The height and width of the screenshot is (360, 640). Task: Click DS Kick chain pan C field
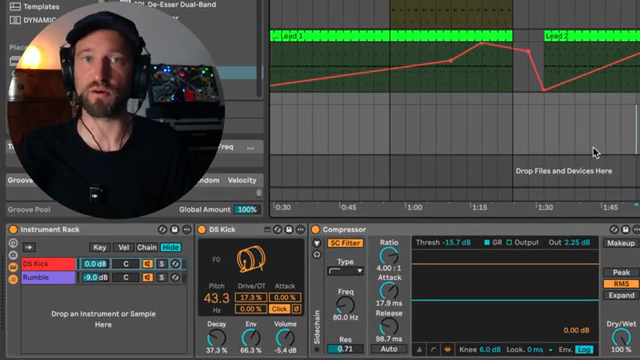point(126,264)
